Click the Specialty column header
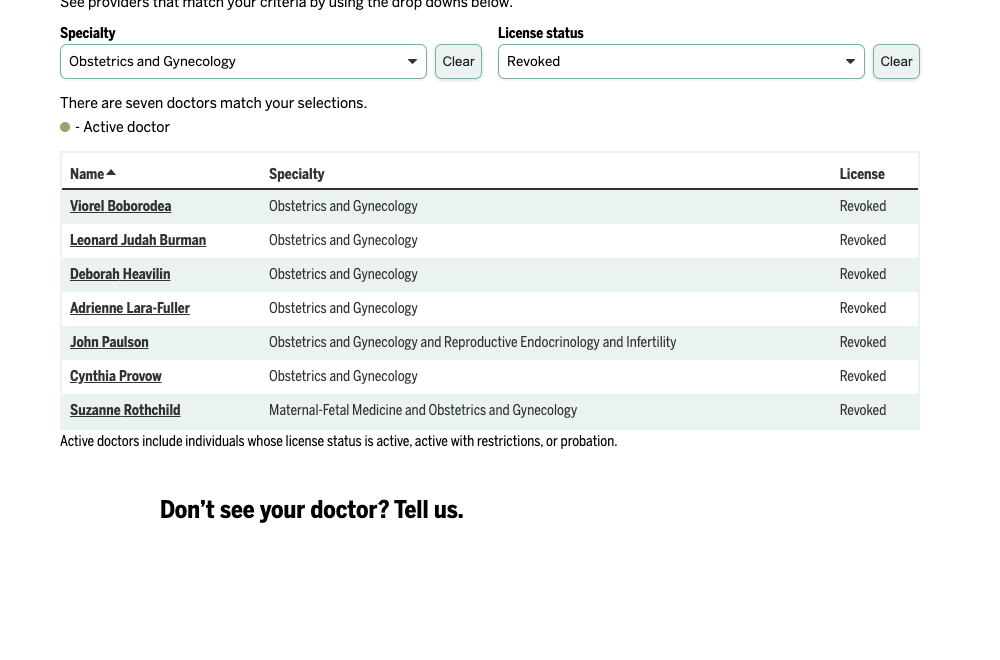Viewport: 1000px width, 660px height. (297, 174)
